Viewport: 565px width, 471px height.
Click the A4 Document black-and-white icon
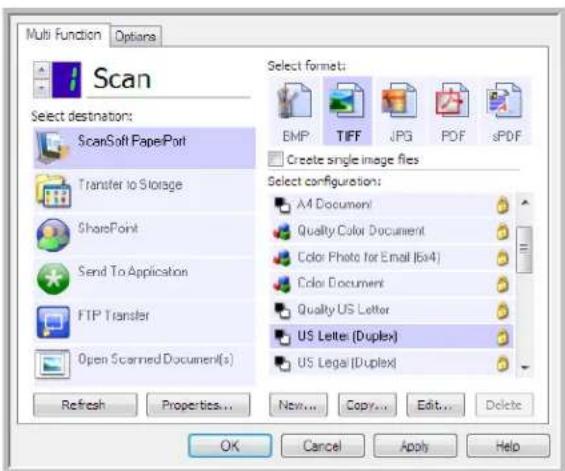click(282, 205)
